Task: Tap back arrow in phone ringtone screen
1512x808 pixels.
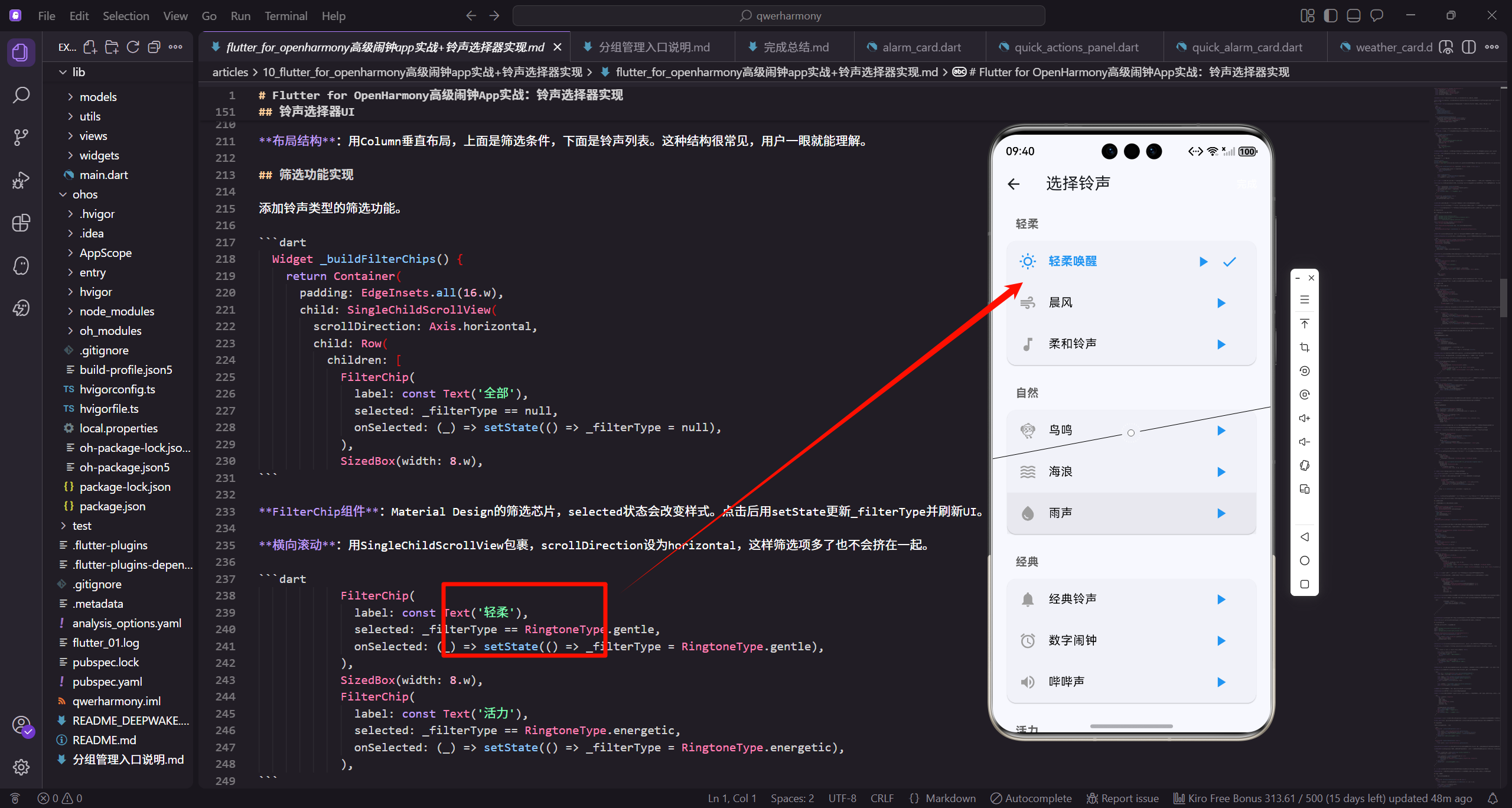Action: (1014, 184)
